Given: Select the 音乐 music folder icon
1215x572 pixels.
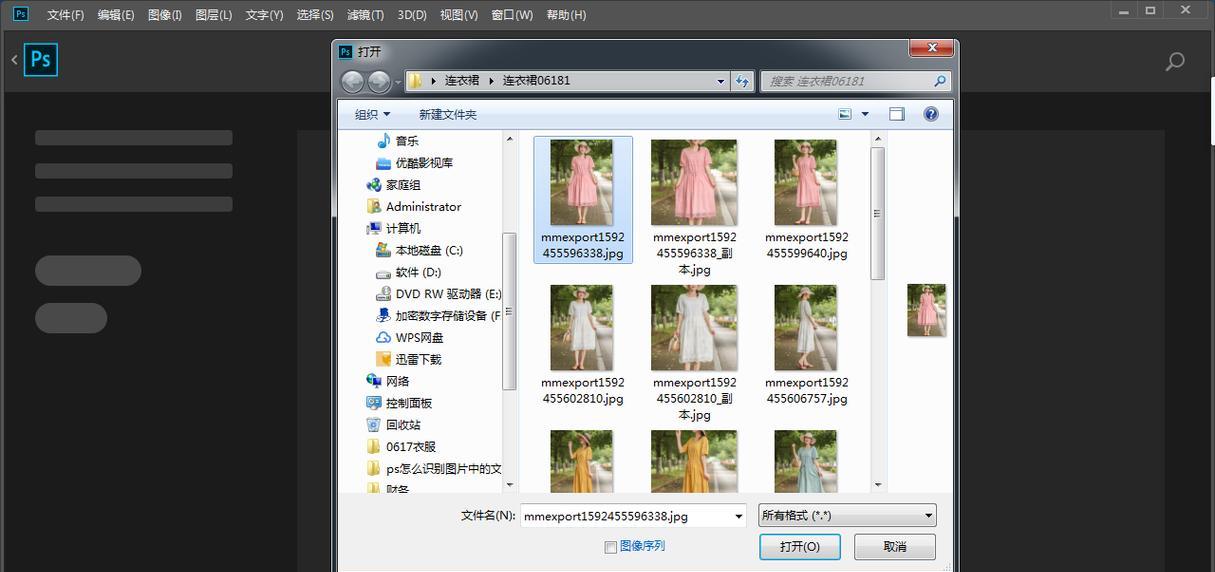Looking at the screenshot, I should coord(384,141).
